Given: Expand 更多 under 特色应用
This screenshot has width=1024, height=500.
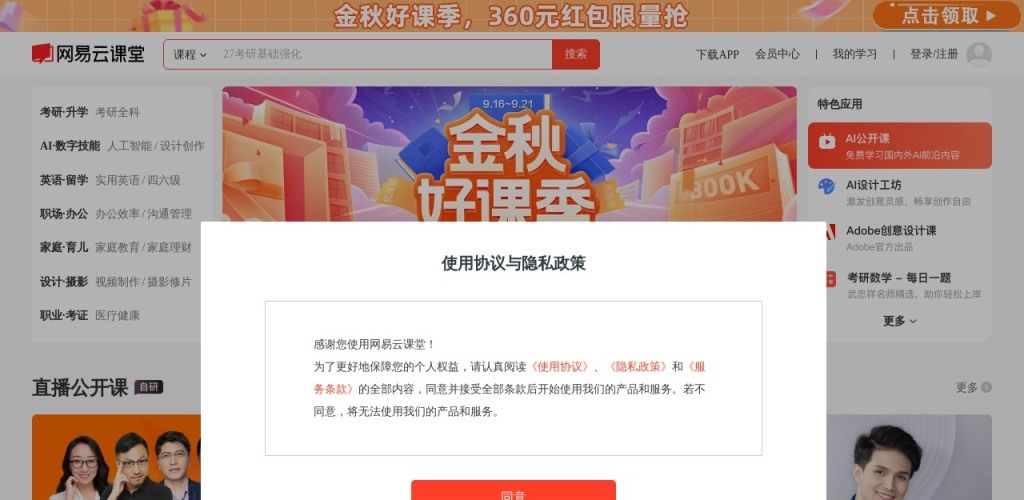Looking at the screenshot, I should click(900, 321).
